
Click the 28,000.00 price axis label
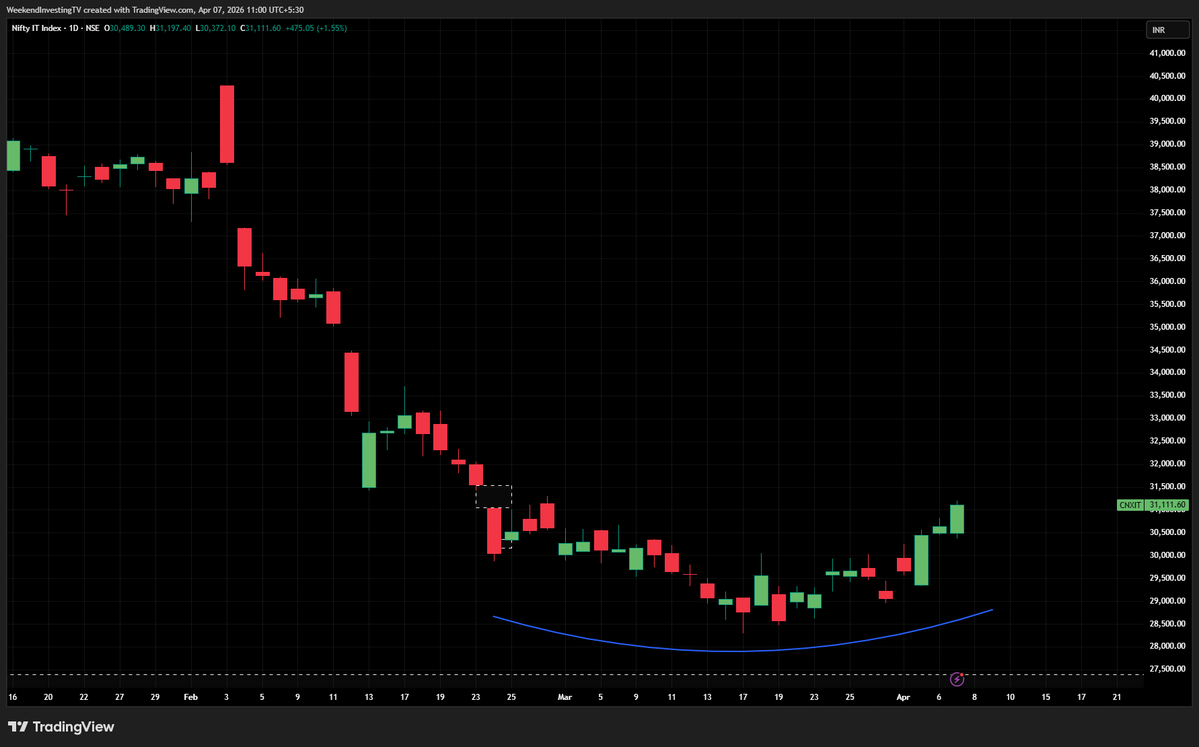click(1167, 646)
